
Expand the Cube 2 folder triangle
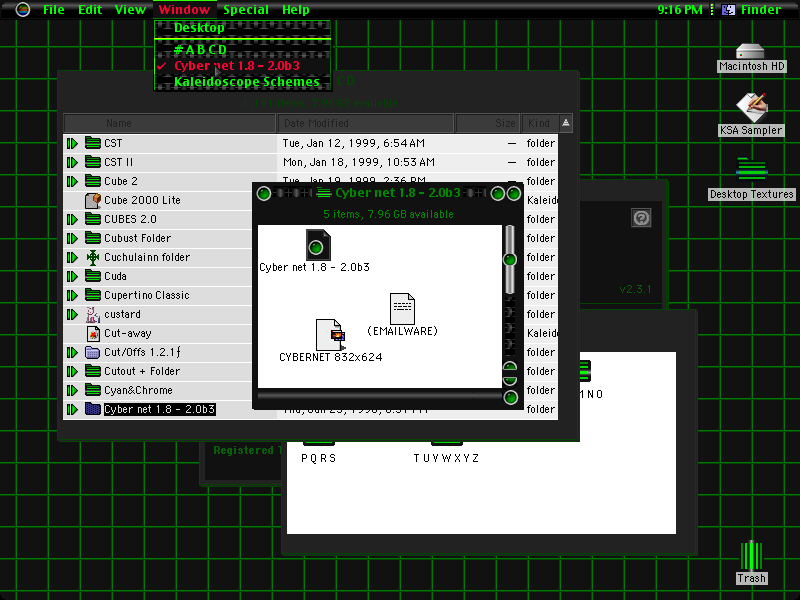72,181
